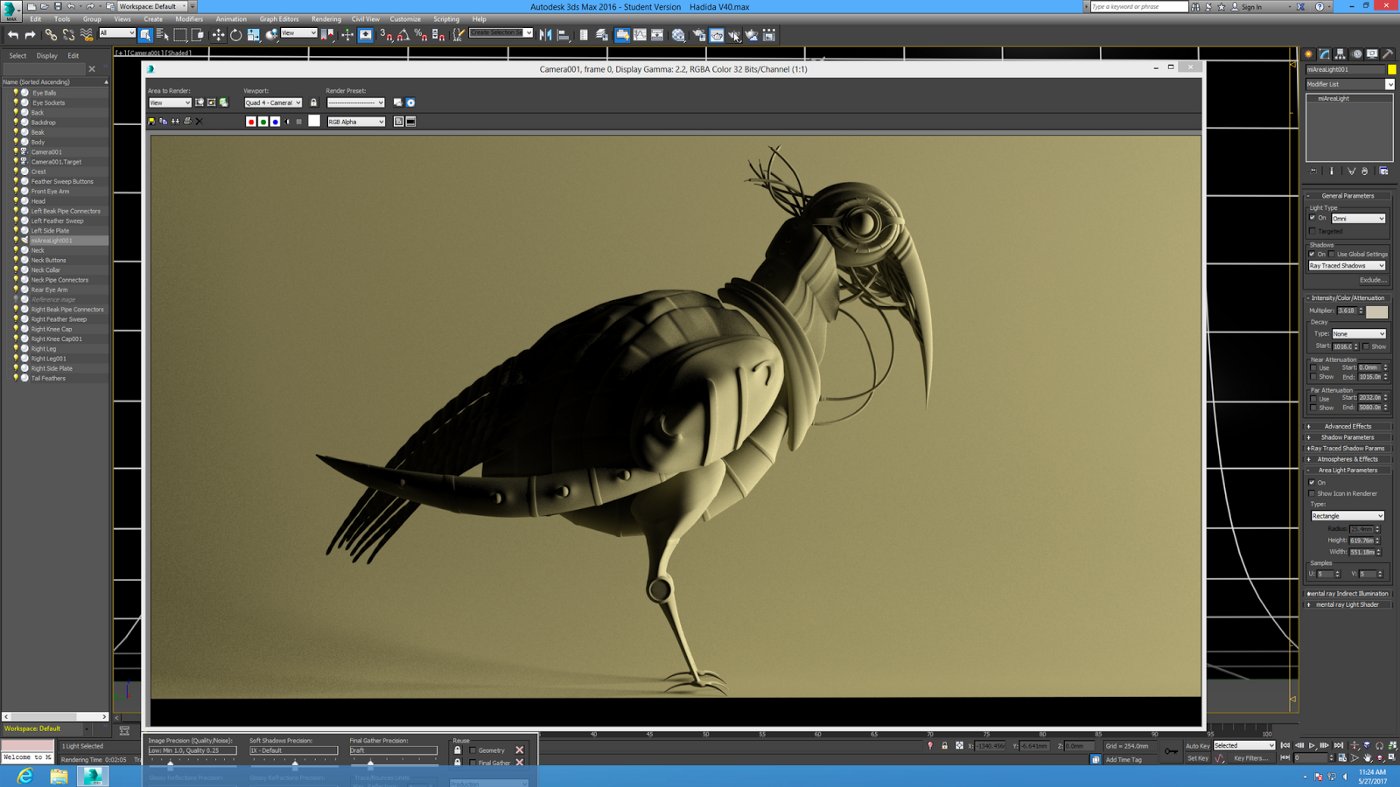Open the Material Editor icon
Screen dimensions: 1400x787
coord(678,35)
